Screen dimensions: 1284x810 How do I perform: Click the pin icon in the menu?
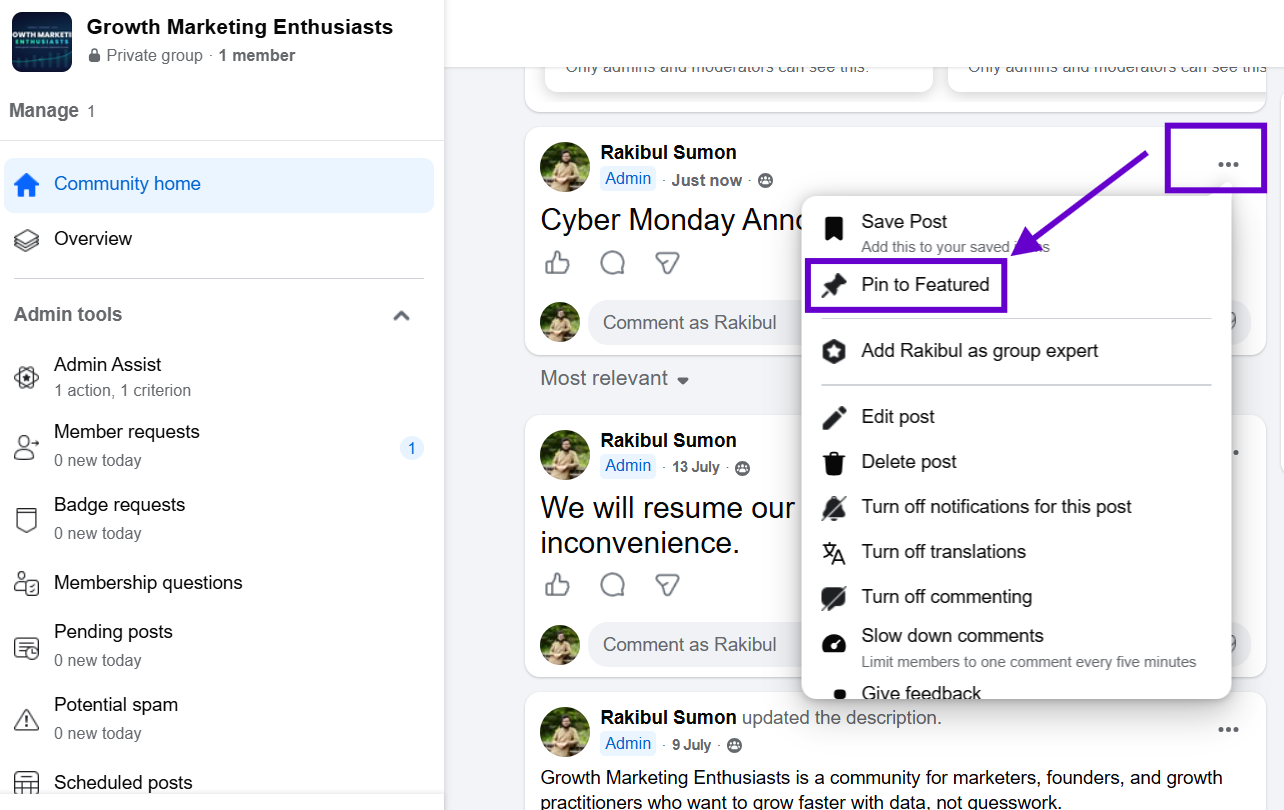click(x=833, y=286)
